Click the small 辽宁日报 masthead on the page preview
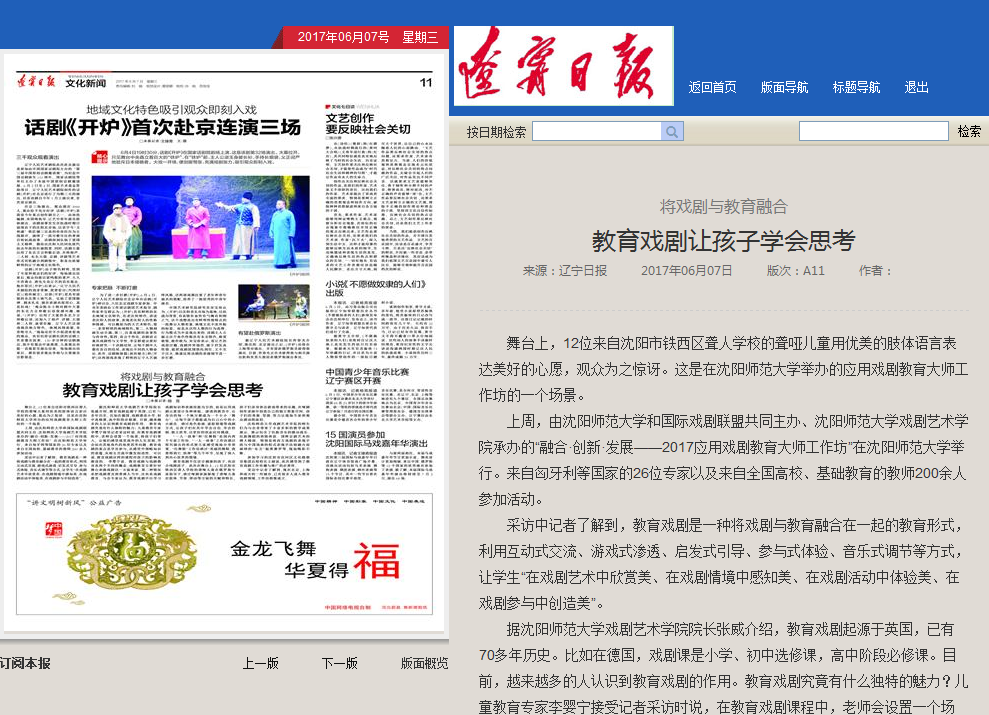Screen dimensions: 989x715 [37, 82]
